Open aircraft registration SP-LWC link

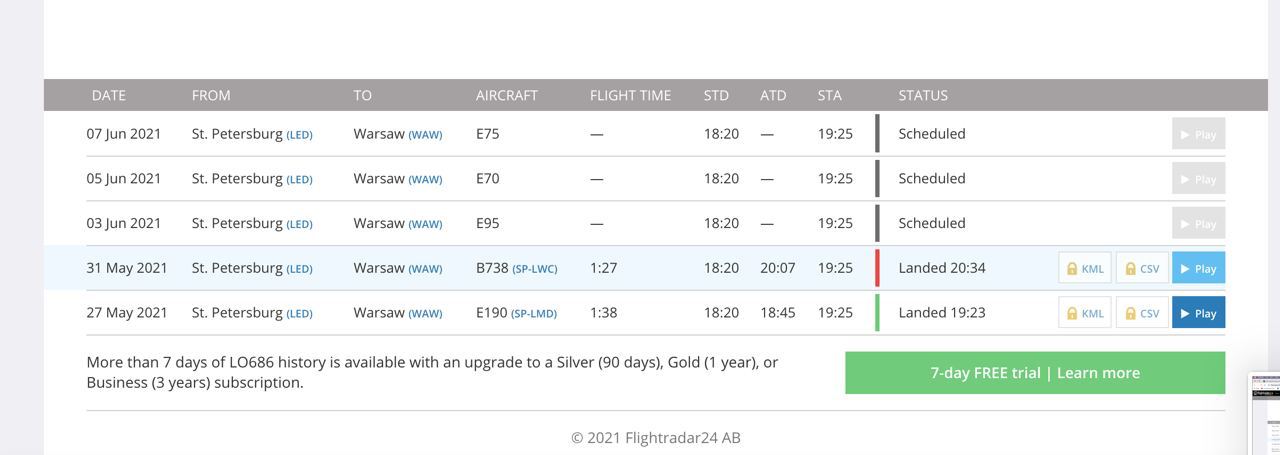pyautogui.click(x=535, y=269)
